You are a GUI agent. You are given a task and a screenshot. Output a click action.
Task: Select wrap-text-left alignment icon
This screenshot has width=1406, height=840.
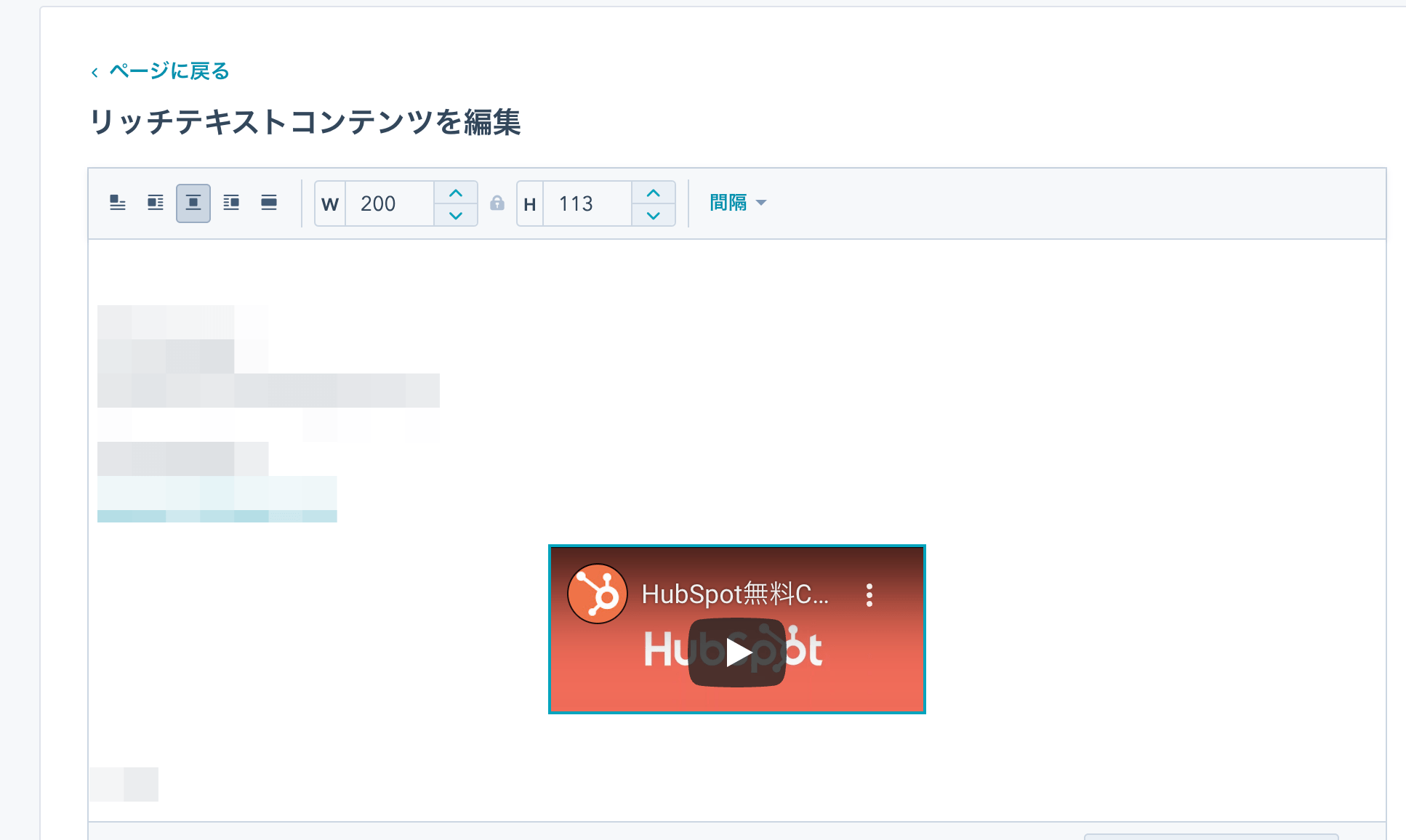coord(156,203)
